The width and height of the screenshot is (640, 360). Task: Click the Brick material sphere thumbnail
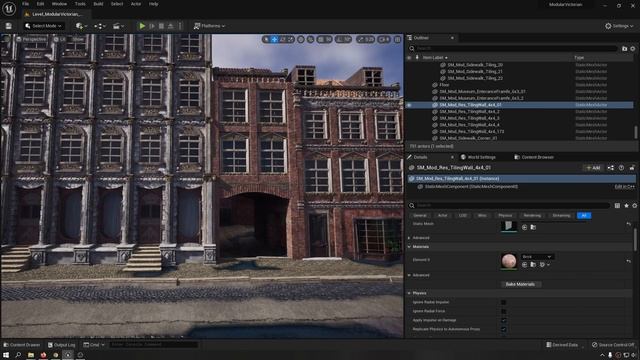509,261
